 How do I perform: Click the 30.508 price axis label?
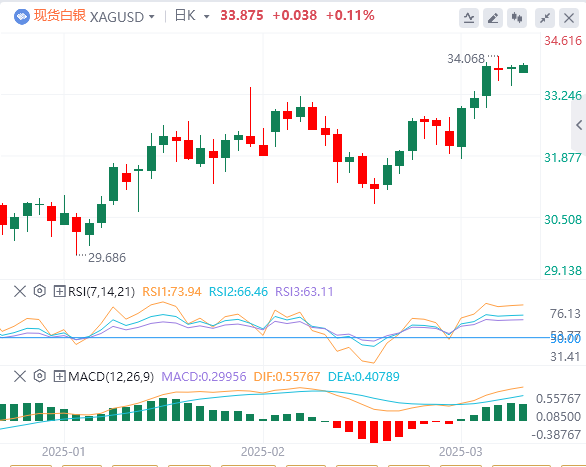563,220
